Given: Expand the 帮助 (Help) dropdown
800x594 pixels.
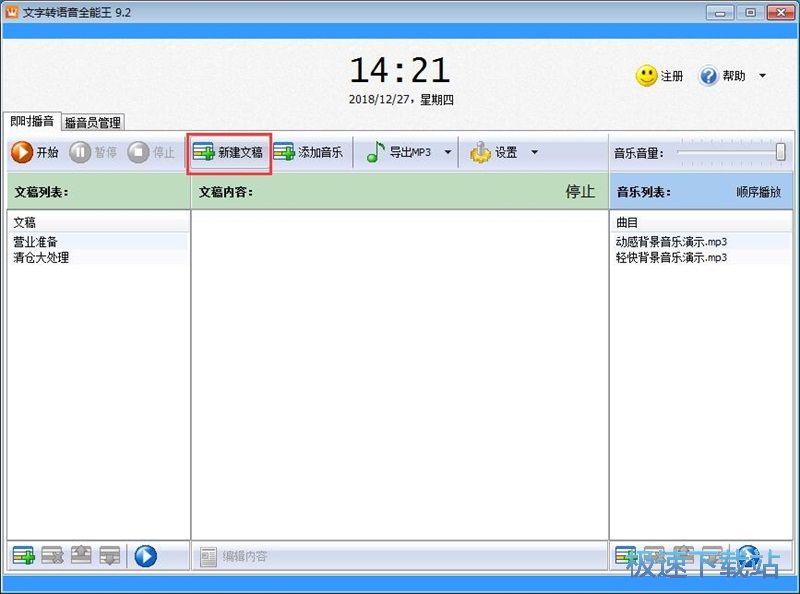Looking at the screenshot, I should (762, 76).
